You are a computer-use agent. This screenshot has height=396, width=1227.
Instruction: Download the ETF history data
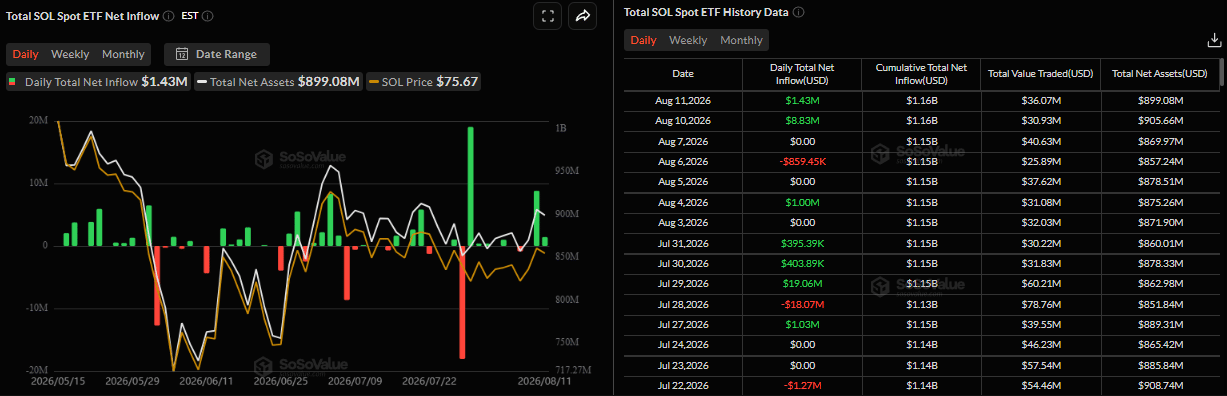tap(1215, 40)
